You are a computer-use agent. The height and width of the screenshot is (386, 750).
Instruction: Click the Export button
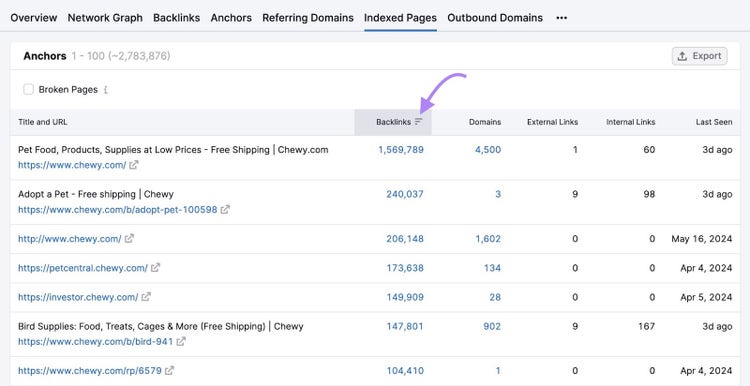pos(699,56)
